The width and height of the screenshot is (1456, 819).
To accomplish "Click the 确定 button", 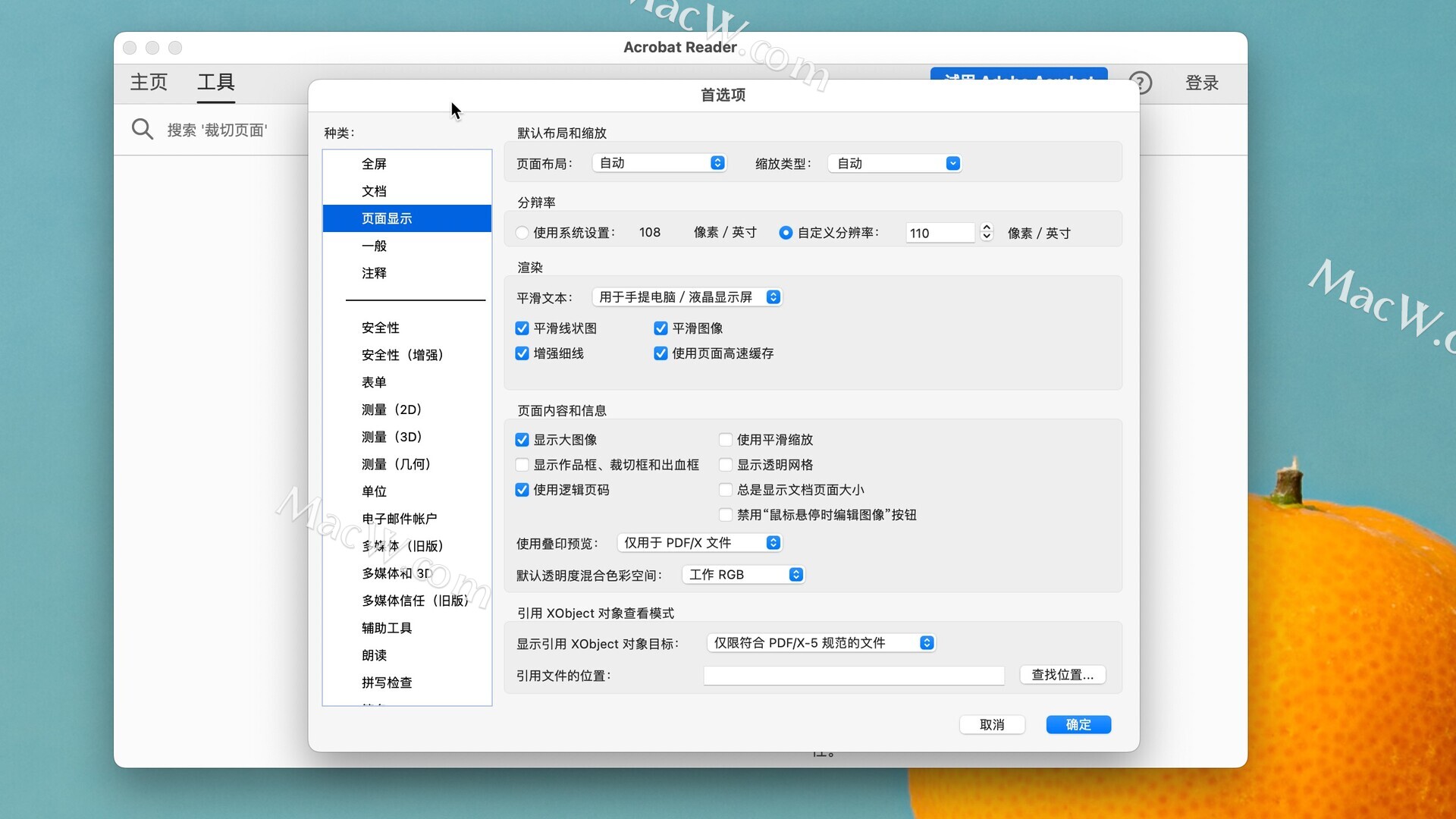I will pos(1078,725).
